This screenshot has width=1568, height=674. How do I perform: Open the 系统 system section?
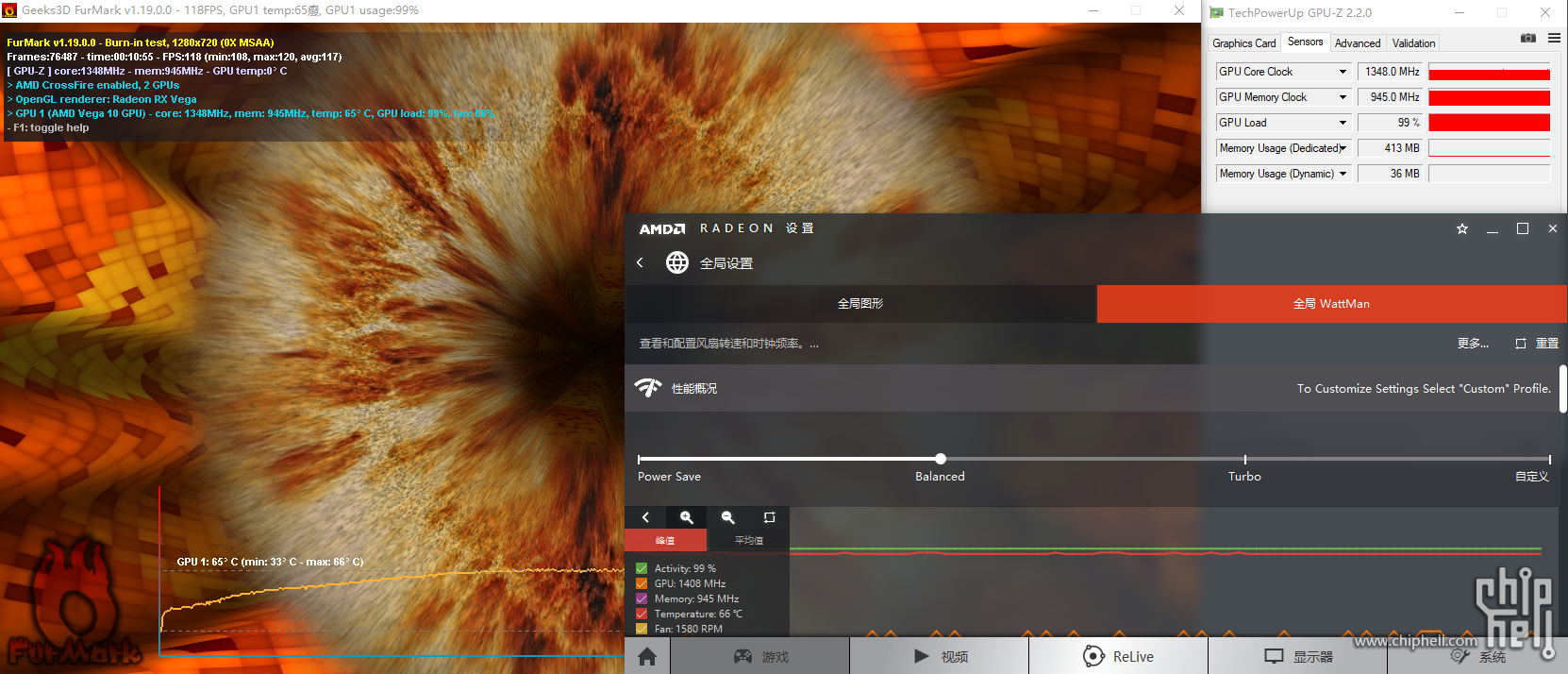(x=1477, y=656)
